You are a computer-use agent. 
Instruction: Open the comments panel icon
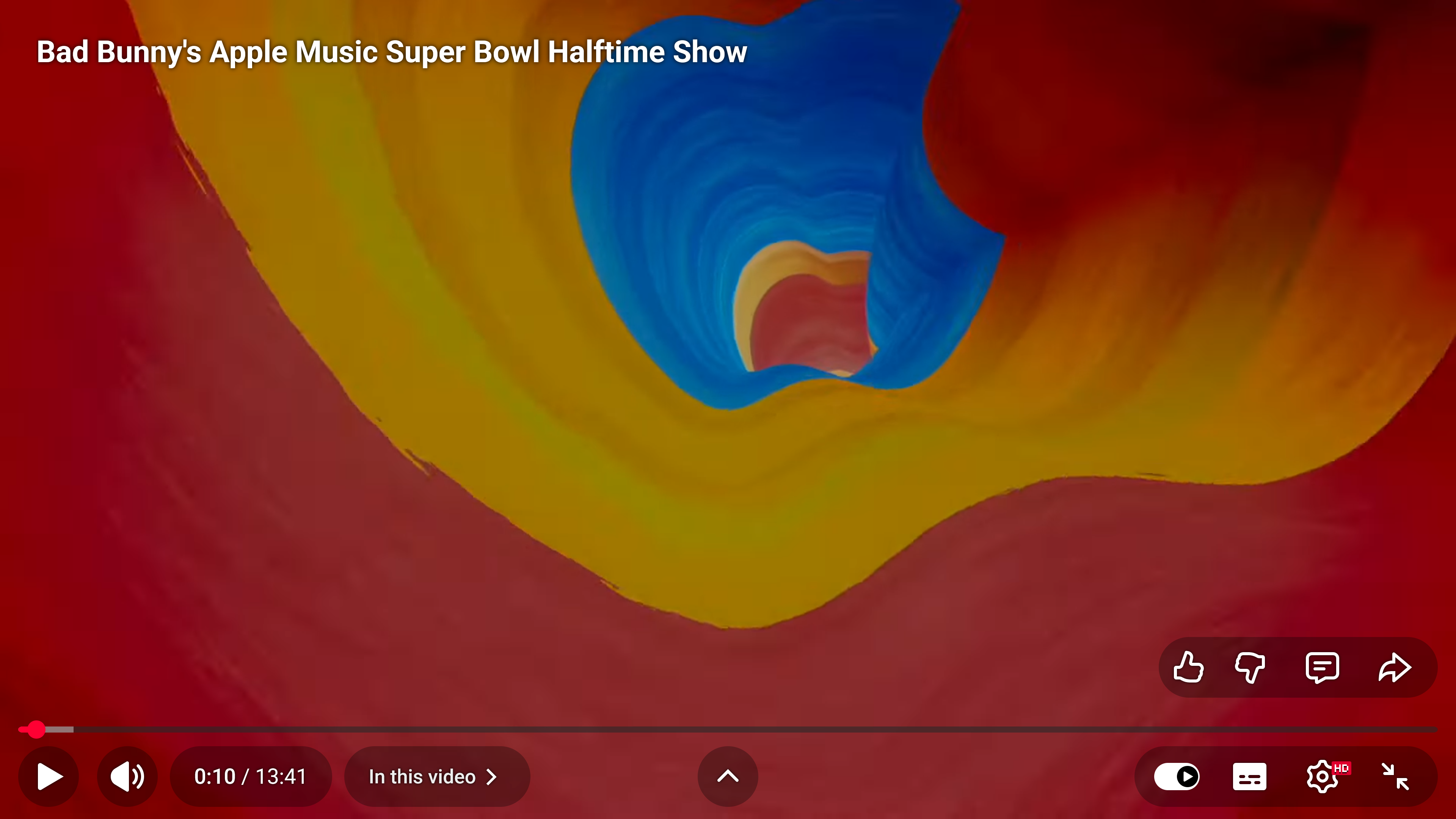1322,667
